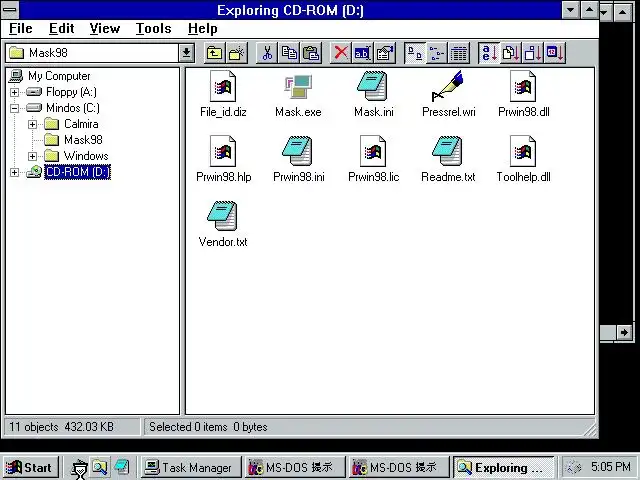Select Floppy (A:) drive in tree
The width and height of the screenshot is (640, 480).
pyautogui.click(x=71, y=92)
